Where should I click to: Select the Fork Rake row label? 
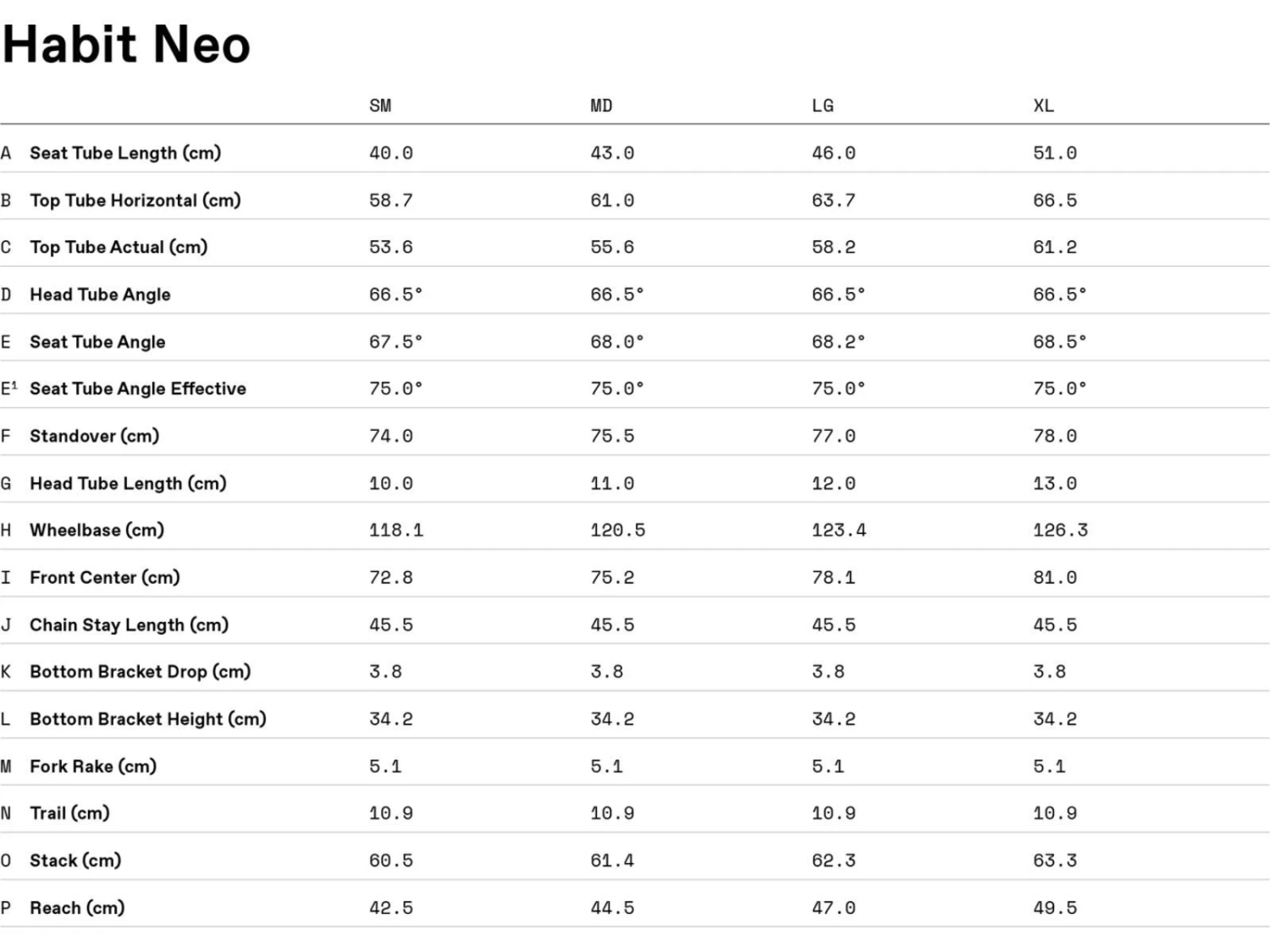93,766
